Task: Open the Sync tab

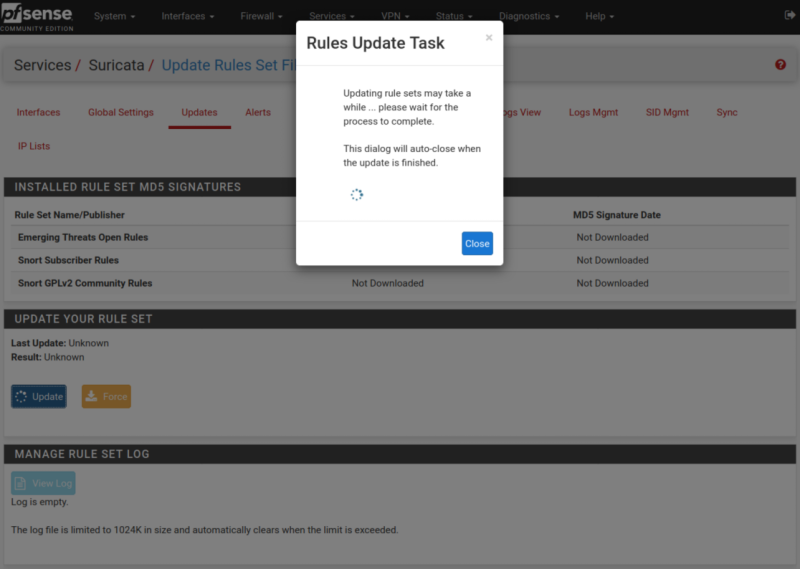Action: pyautogui.click(x=727, y=112)
